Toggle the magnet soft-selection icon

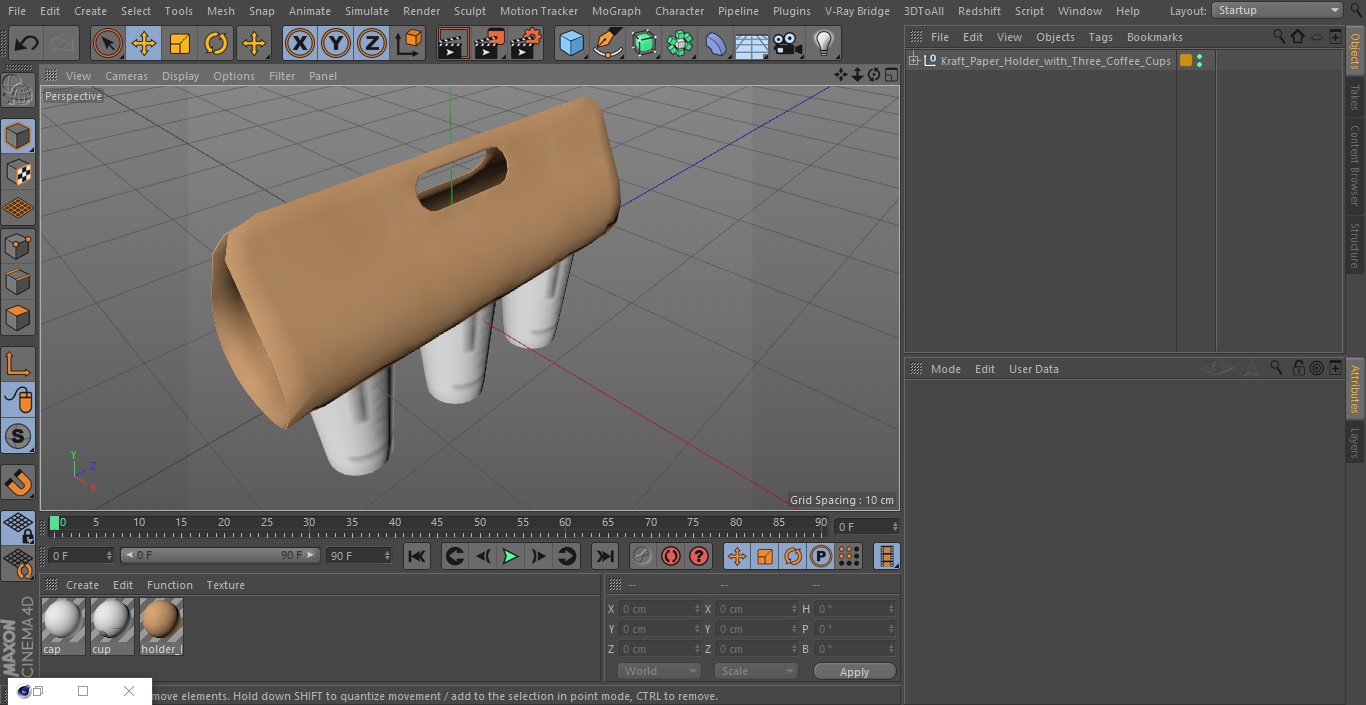(x=18, y=483)
